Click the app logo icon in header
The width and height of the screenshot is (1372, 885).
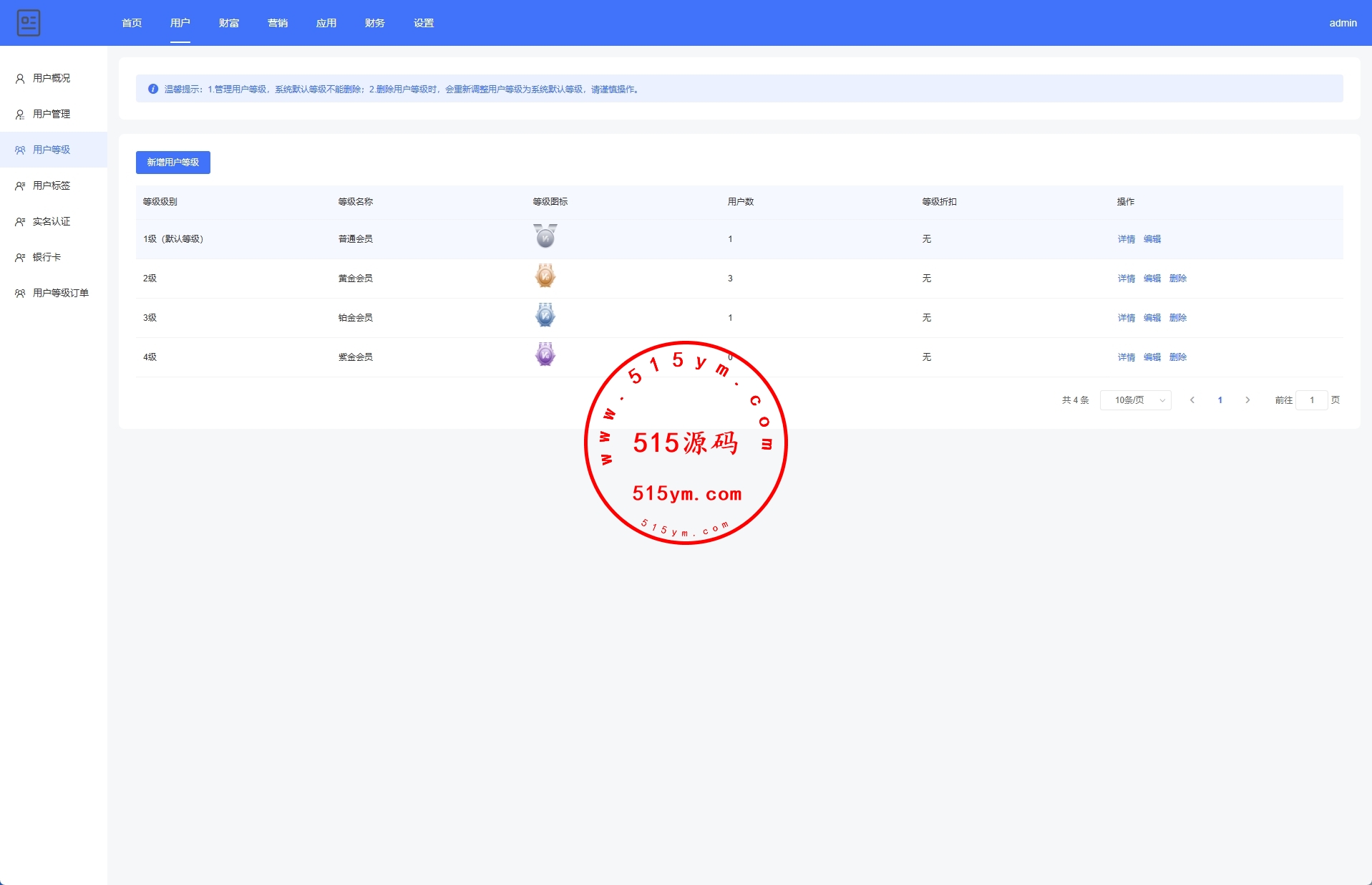coord(29,23)
